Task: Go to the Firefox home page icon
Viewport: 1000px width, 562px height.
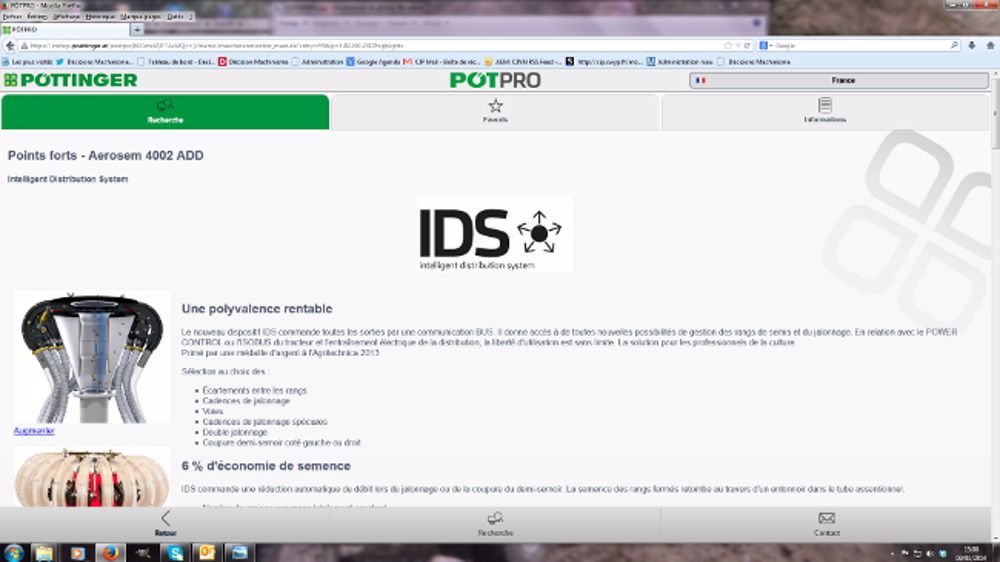Action: point(990,46)
